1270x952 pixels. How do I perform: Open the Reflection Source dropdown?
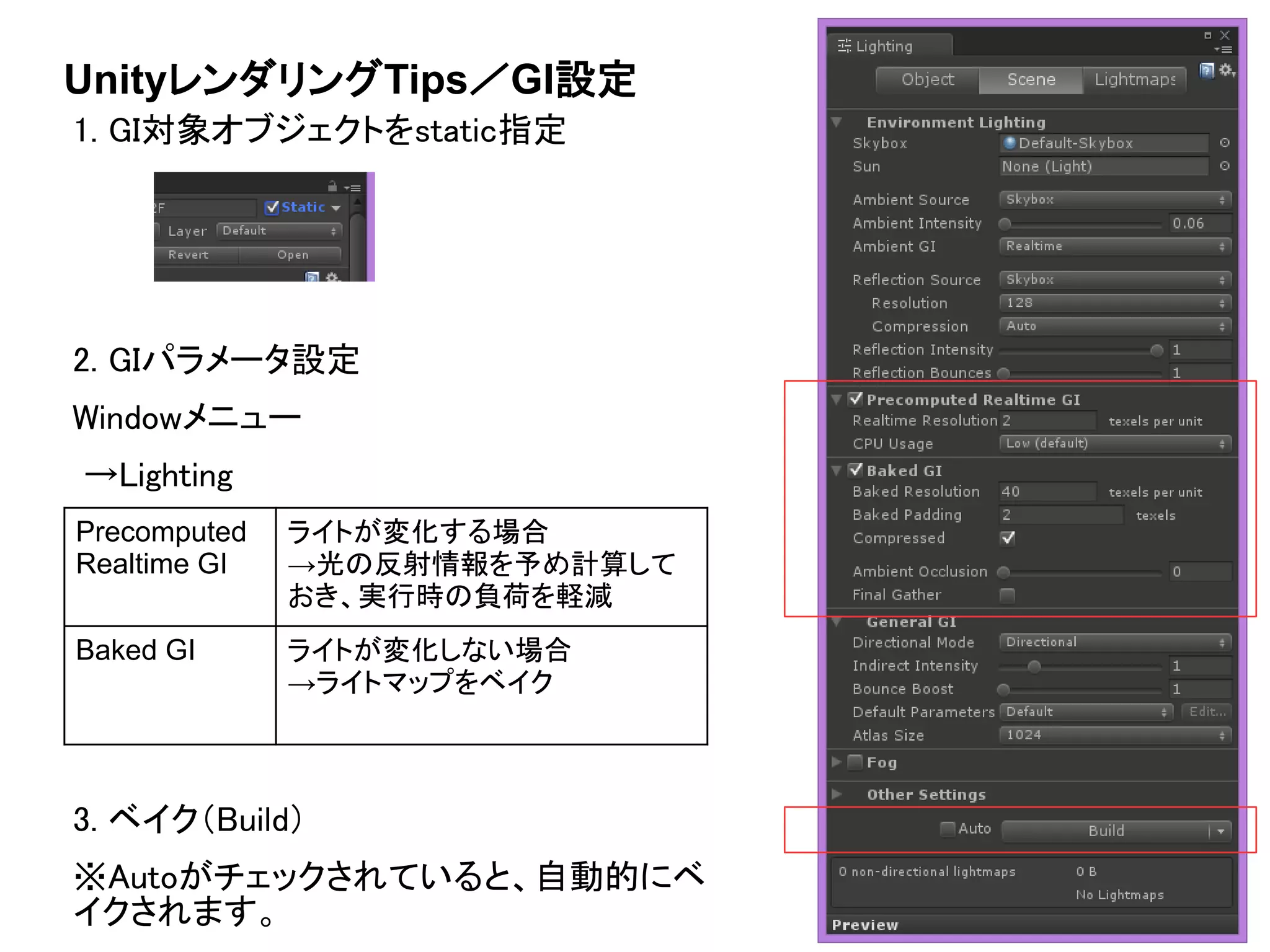click(1115, 280)
